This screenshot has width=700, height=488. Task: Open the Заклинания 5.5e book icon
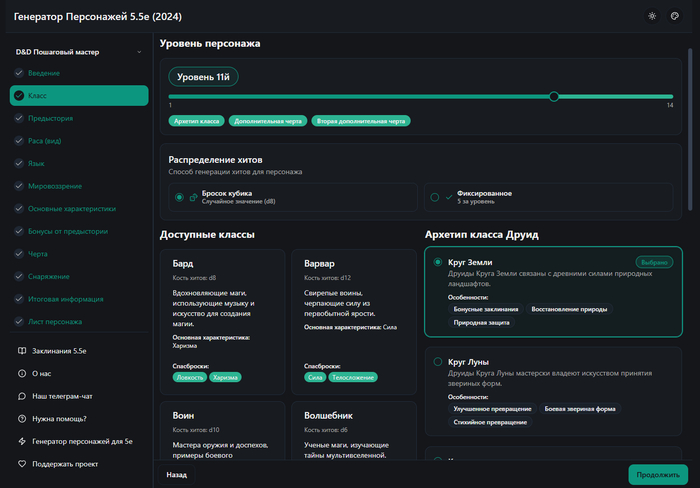[x=21, y=351]
